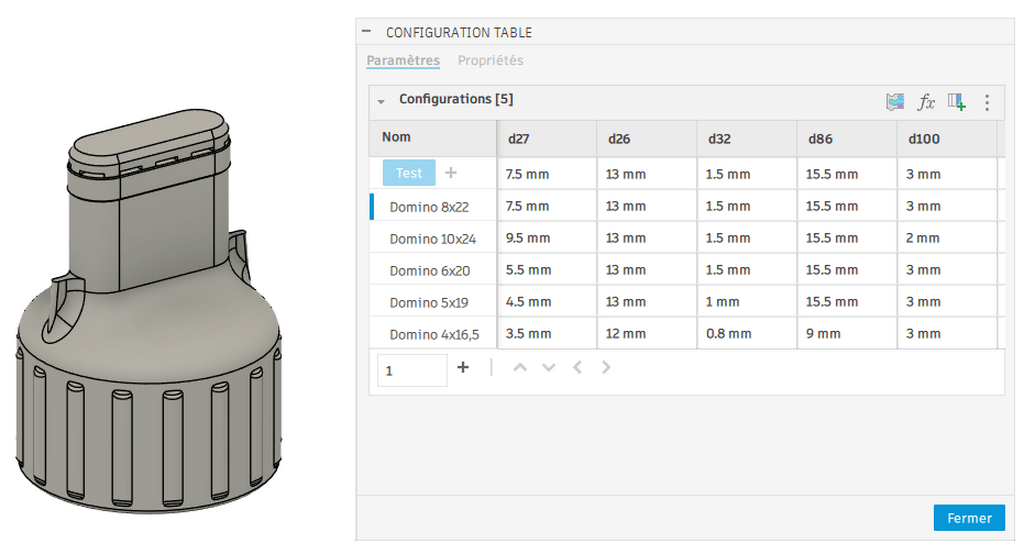Move the column left with the left arrow

click(x=577, y=367)
